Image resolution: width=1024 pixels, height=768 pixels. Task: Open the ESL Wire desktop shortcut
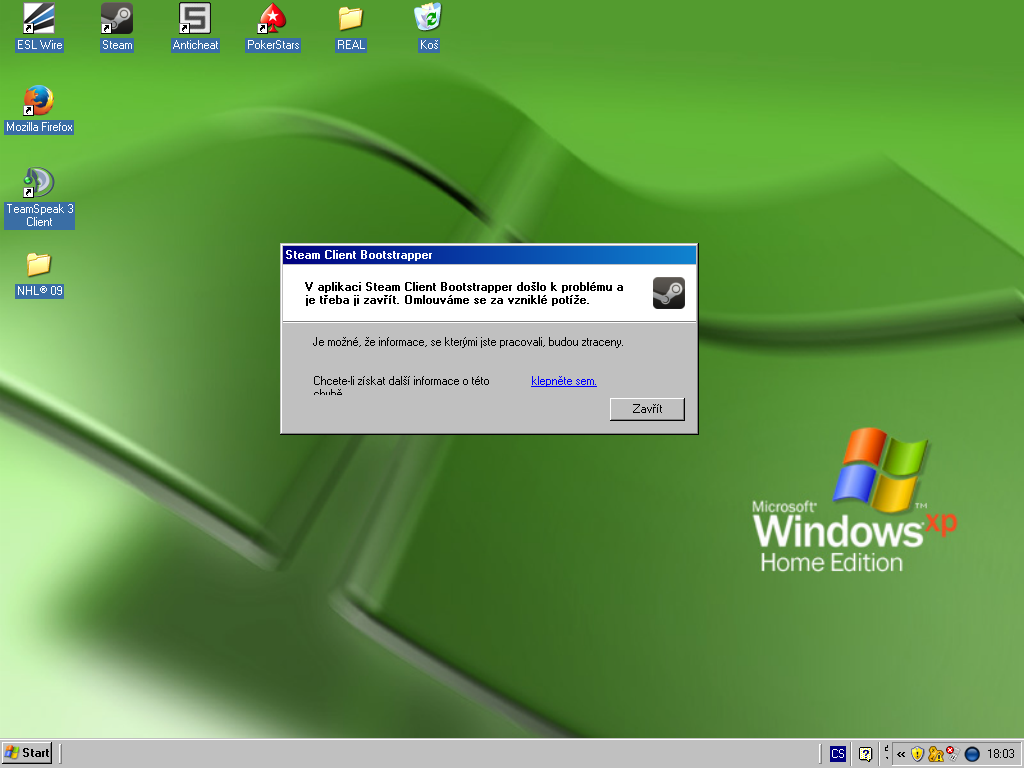(x=39, y=19)
